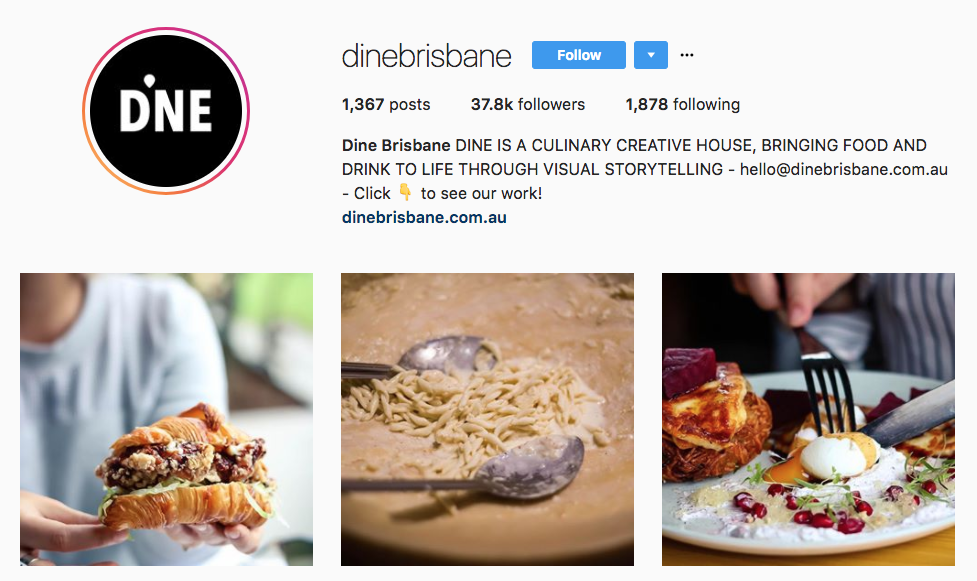Click the pointing-down hand emoji in bio
This screenshot has height=581, width=977.
(405, 193)
